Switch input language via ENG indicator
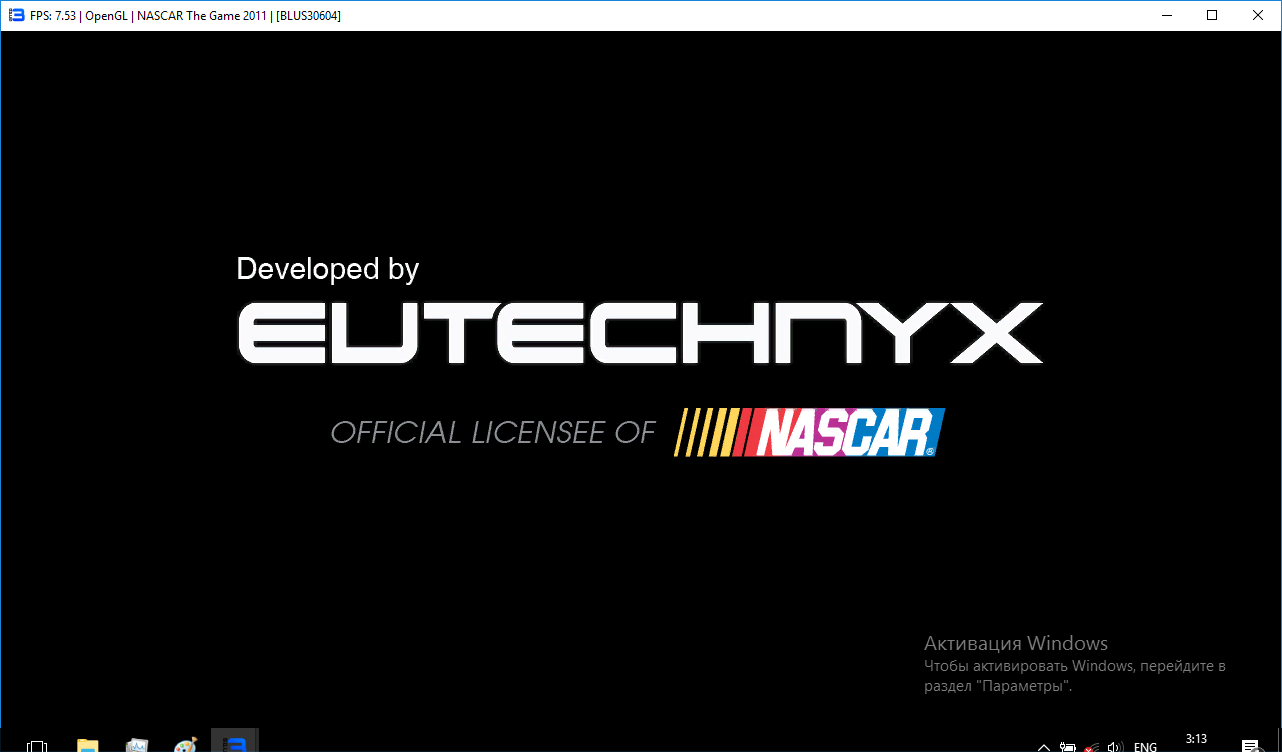The width and height of the screenshot is (1282, 752). 1146,746
